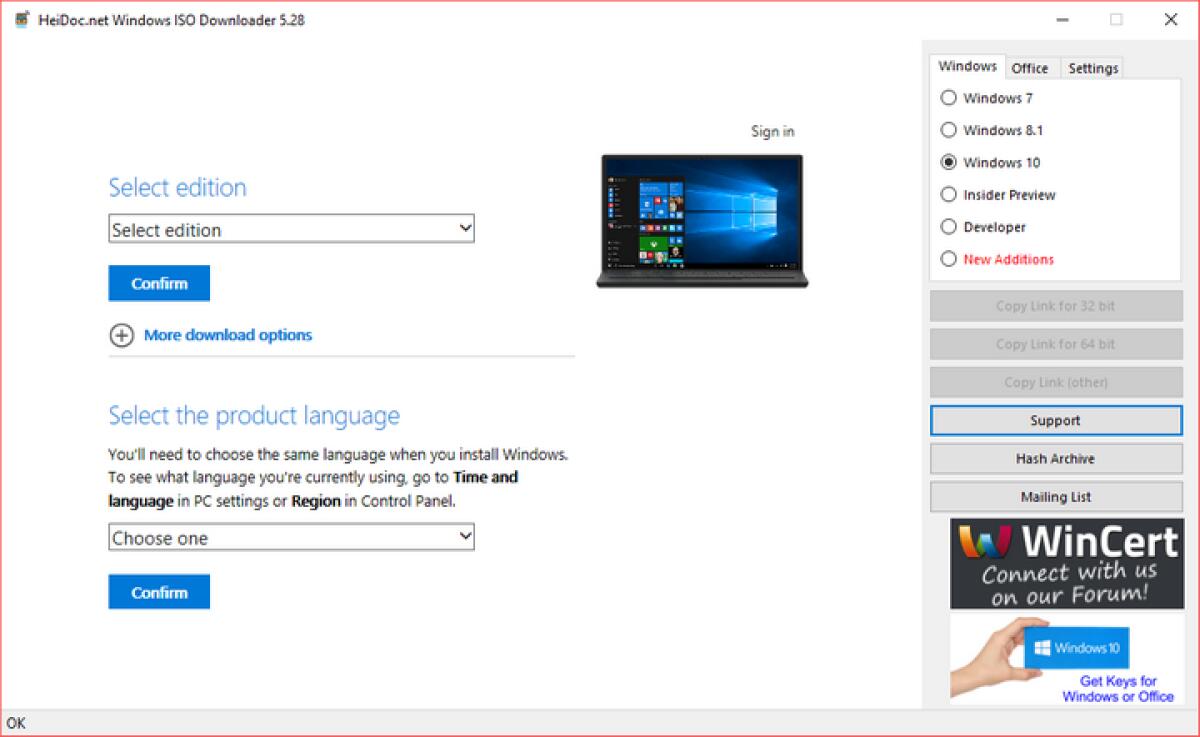Open the Select edition dropdown
Screen dimensions: 1200x737
tap(291, 229)
